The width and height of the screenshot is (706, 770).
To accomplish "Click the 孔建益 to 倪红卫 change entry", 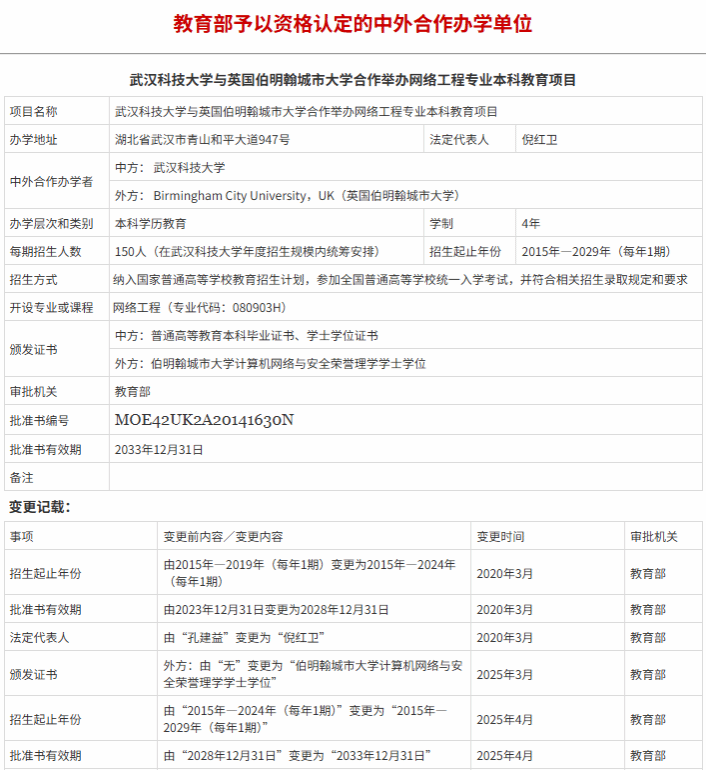I will click(x=246, y=637).
